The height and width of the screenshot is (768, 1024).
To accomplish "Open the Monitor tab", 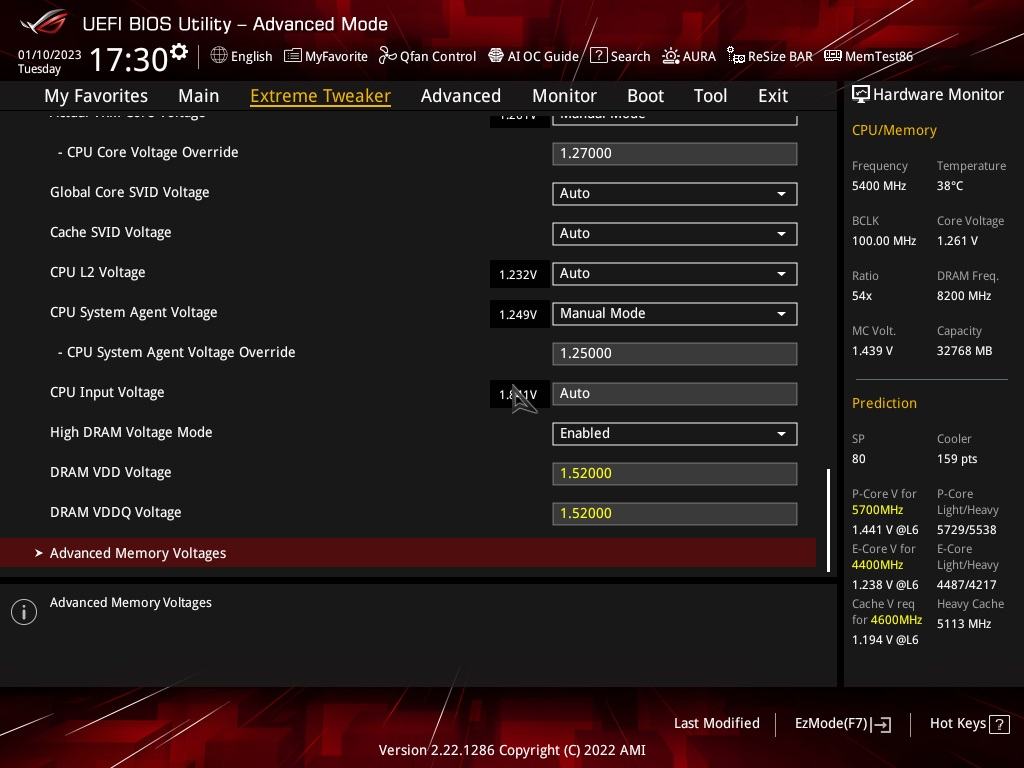I will 564,96.
